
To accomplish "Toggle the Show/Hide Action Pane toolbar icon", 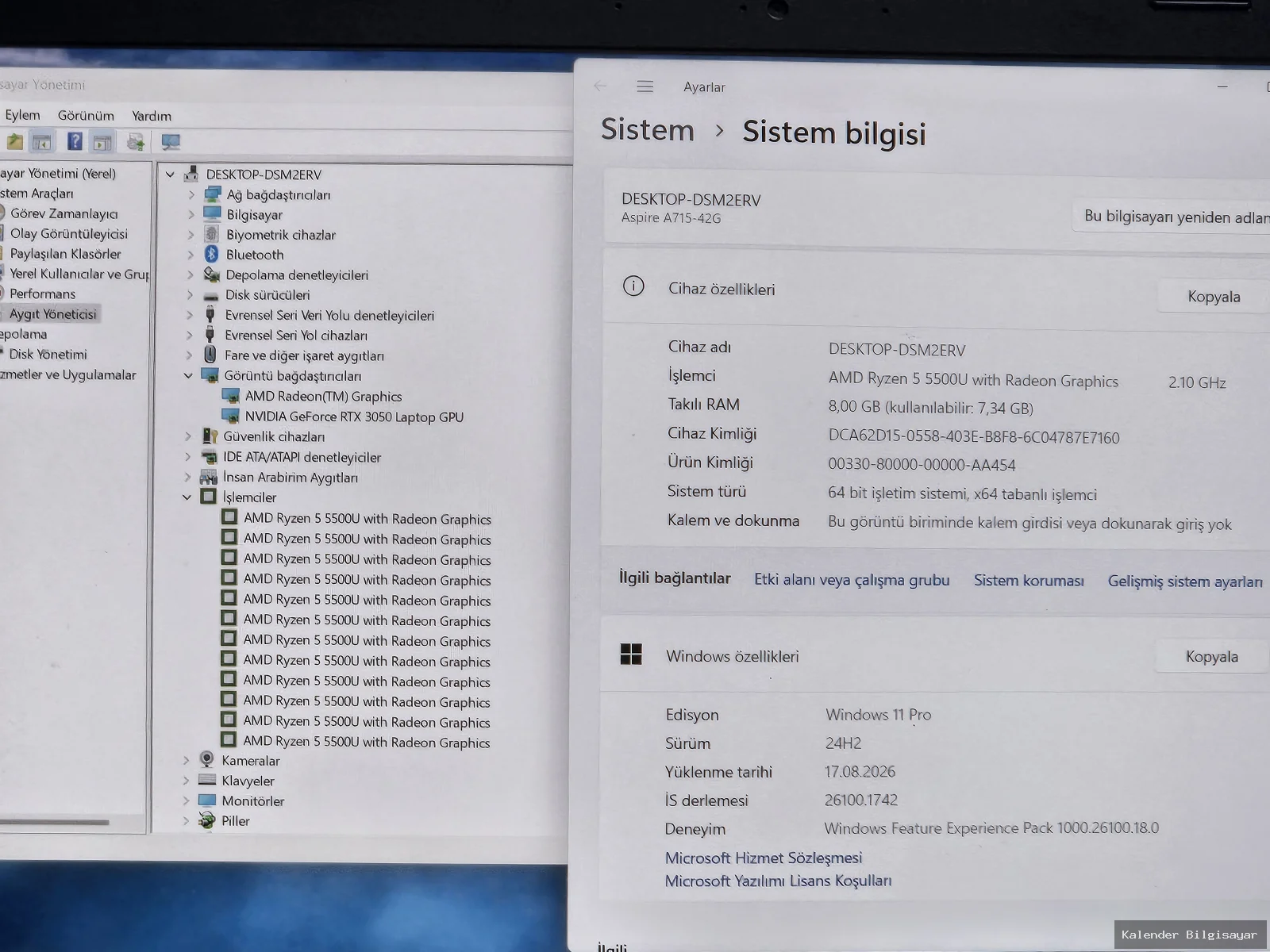I will click(102, 143).
